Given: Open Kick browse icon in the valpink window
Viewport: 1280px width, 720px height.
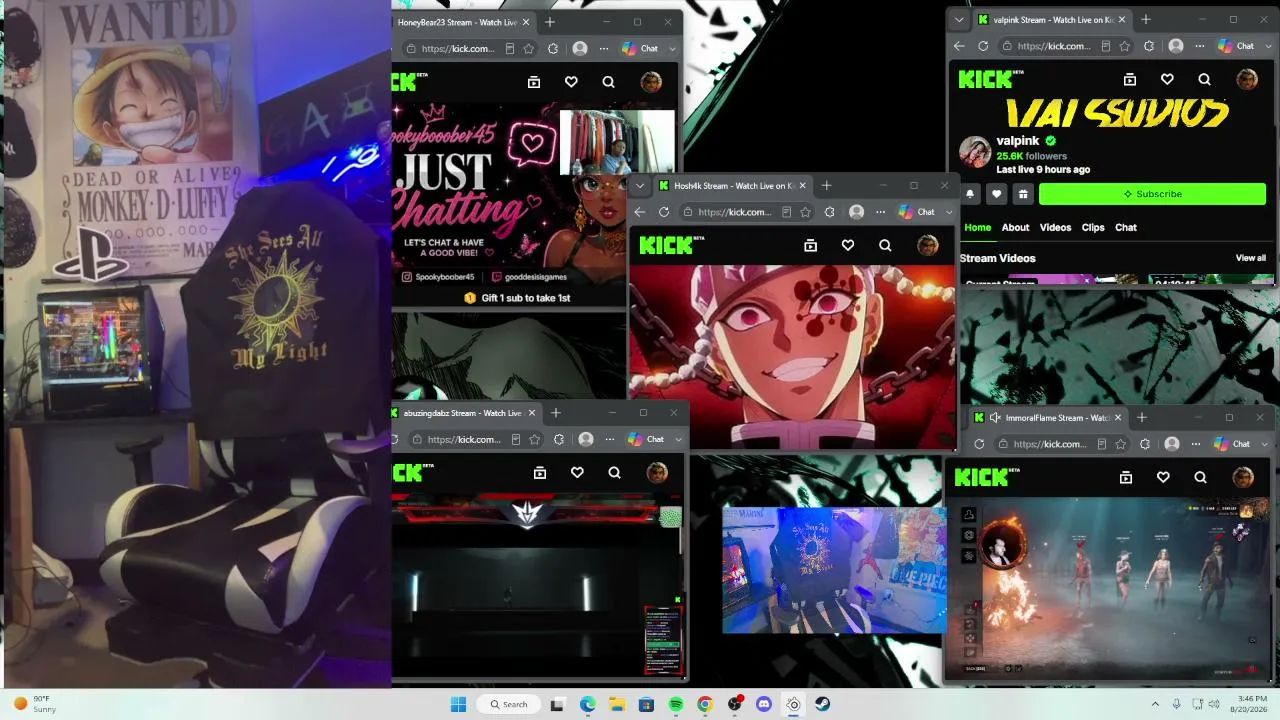Looking at the screenshot, I should 1129,79.
